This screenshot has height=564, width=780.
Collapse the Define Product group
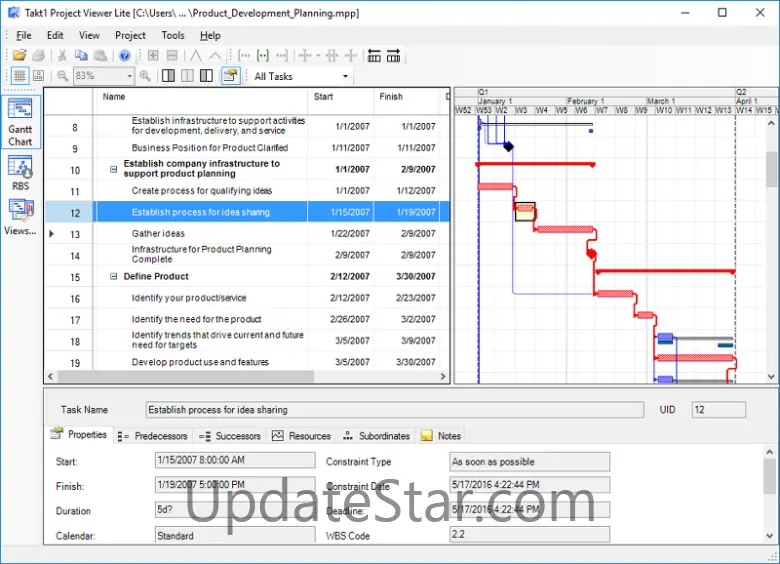point(113,276)
